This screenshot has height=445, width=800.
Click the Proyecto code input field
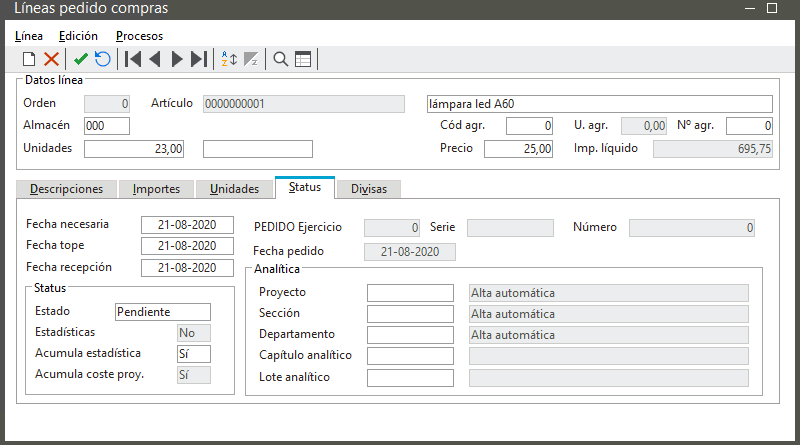point(410,293)
